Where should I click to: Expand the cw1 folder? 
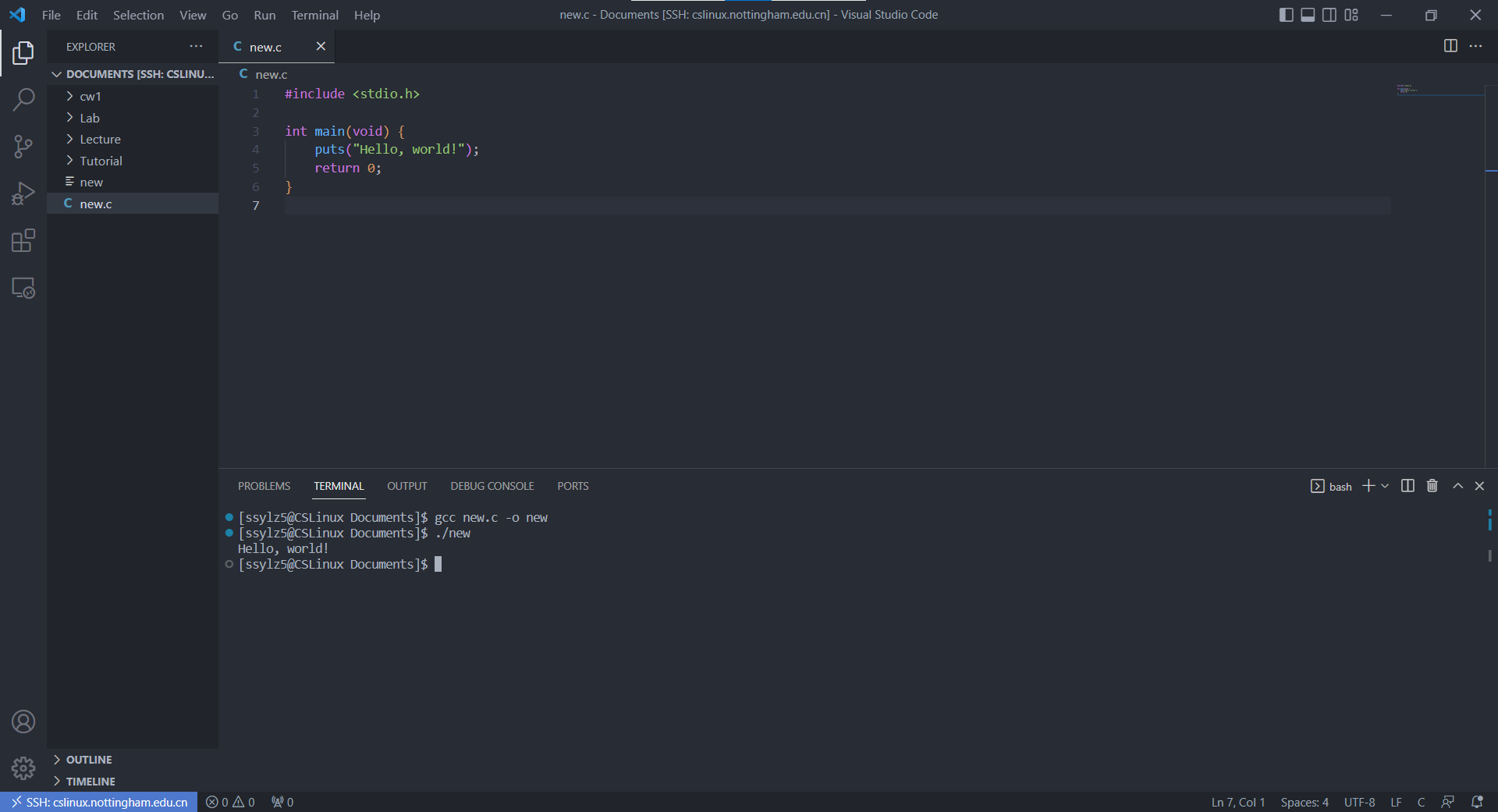tap(133, 96)
